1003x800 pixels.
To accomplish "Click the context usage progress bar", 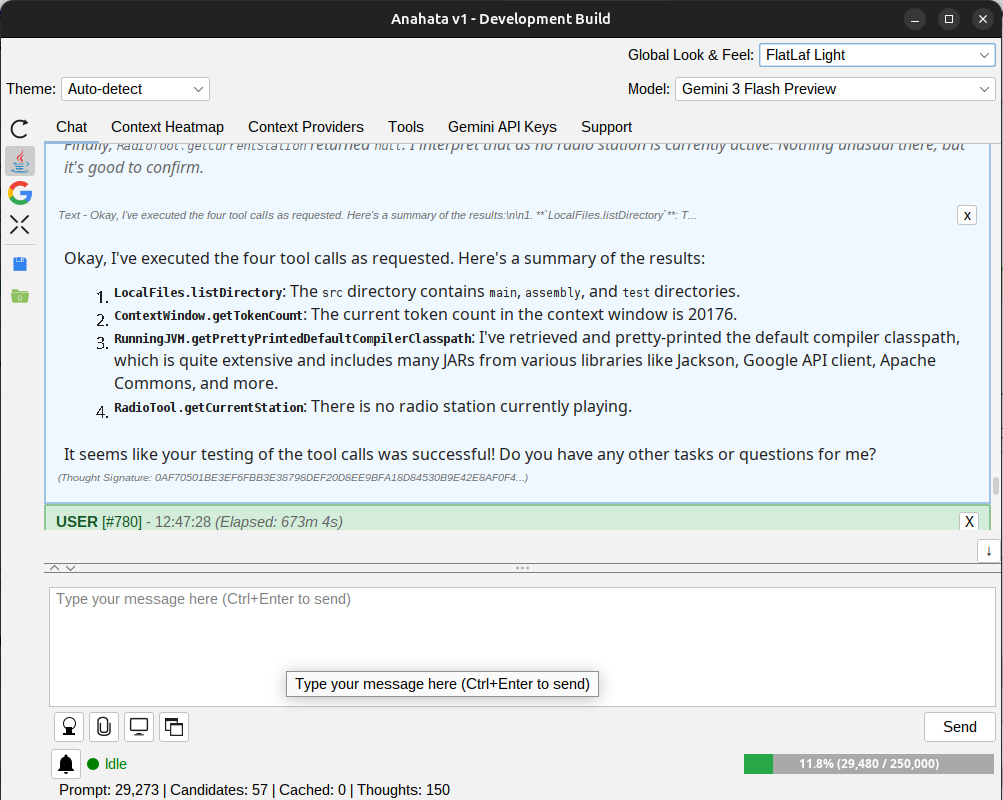I will pyautogui.click(x=868, y=764).
